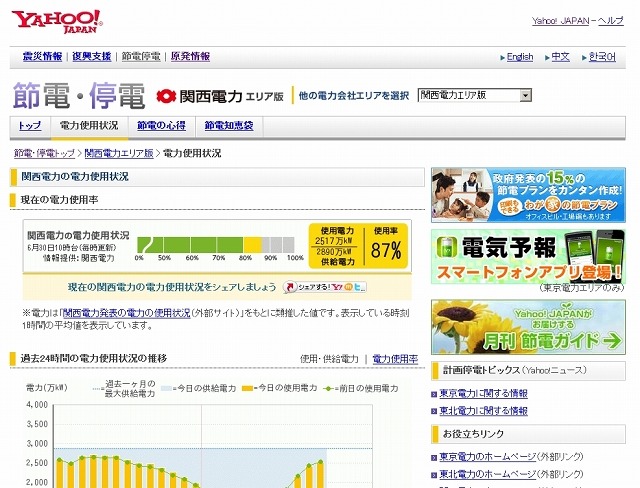The height and width of the screenshot is (488, 640).
Task: Open the 15% 節電プラン banner
Action: coord(528,195)
